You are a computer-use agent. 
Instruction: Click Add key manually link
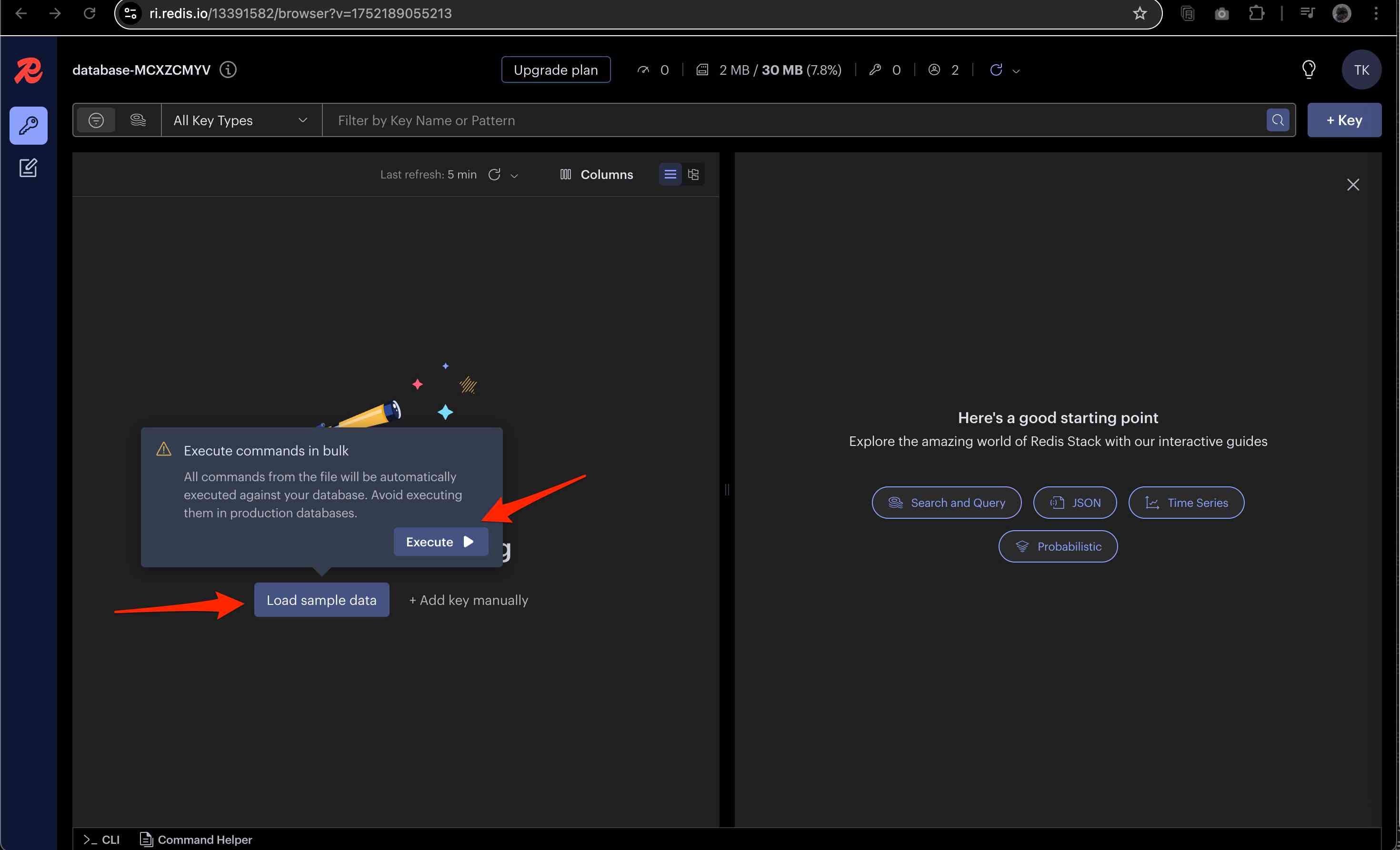[468, 600]
